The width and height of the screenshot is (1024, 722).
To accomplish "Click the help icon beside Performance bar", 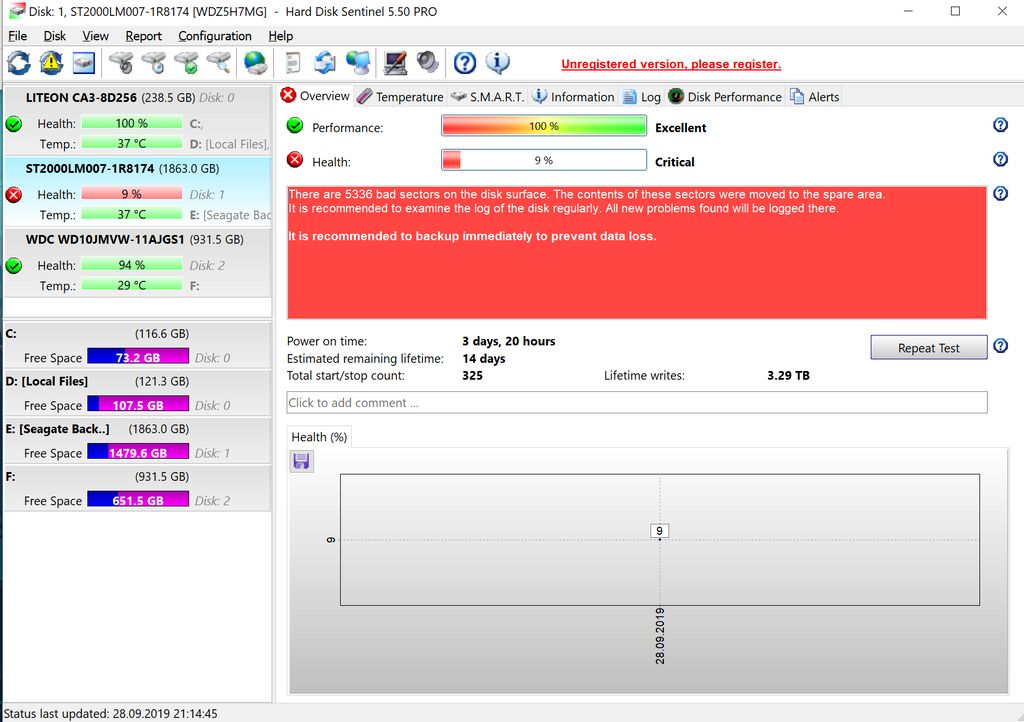I will pos(999,126).
